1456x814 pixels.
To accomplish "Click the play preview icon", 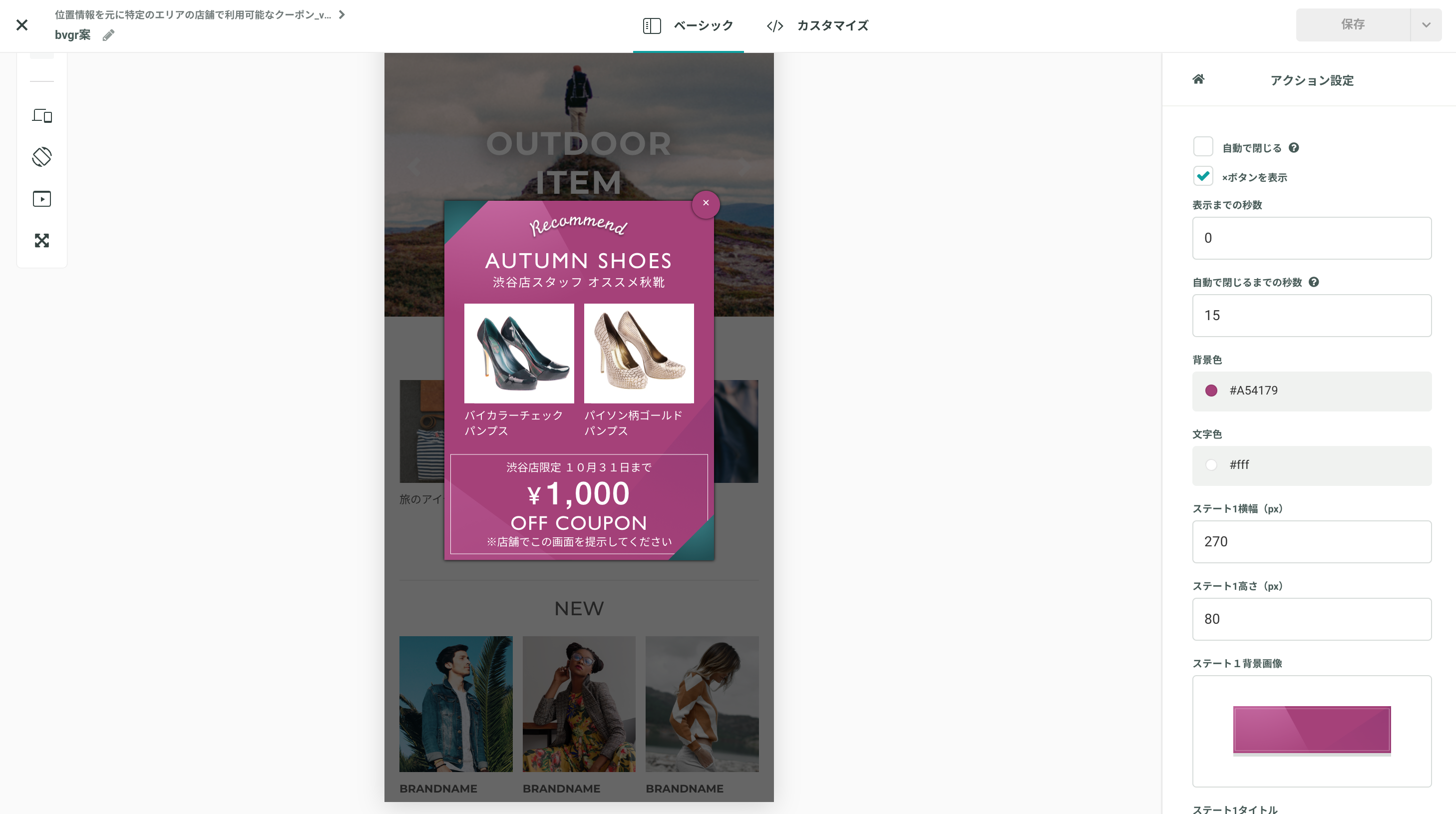I will point(42,199).
